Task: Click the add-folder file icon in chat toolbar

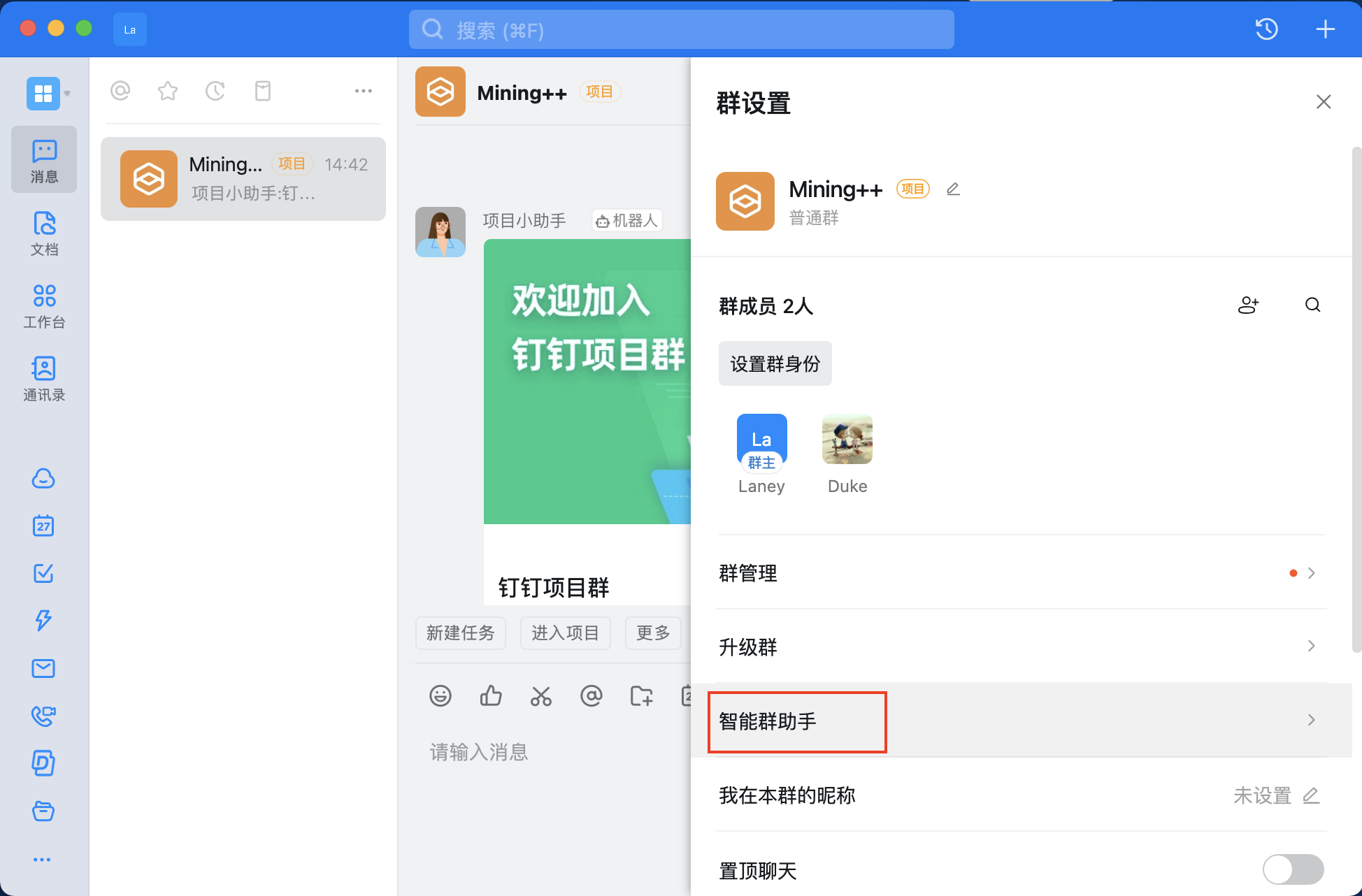Action: tap(642, 696)
